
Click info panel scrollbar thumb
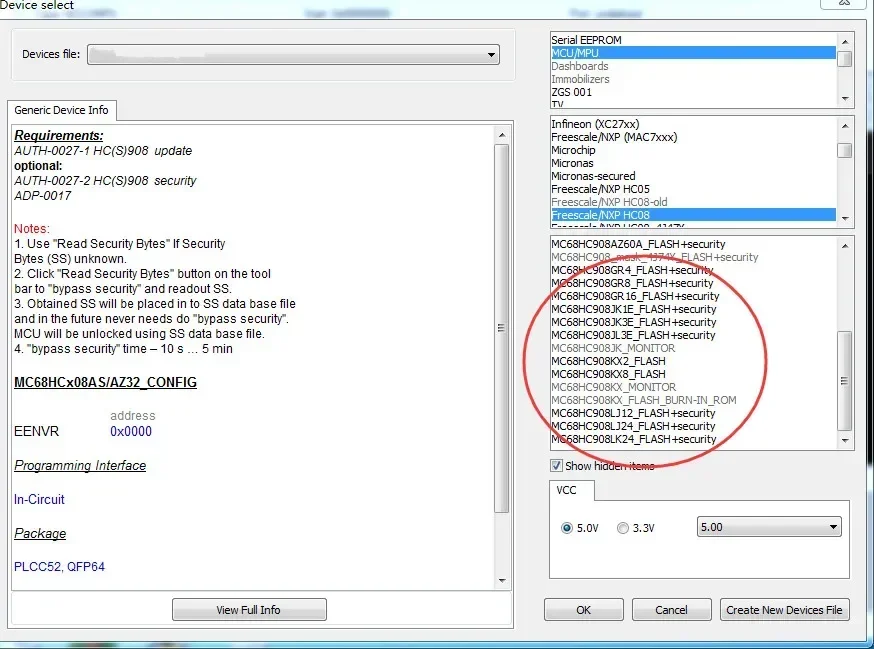tap(502, 328)
